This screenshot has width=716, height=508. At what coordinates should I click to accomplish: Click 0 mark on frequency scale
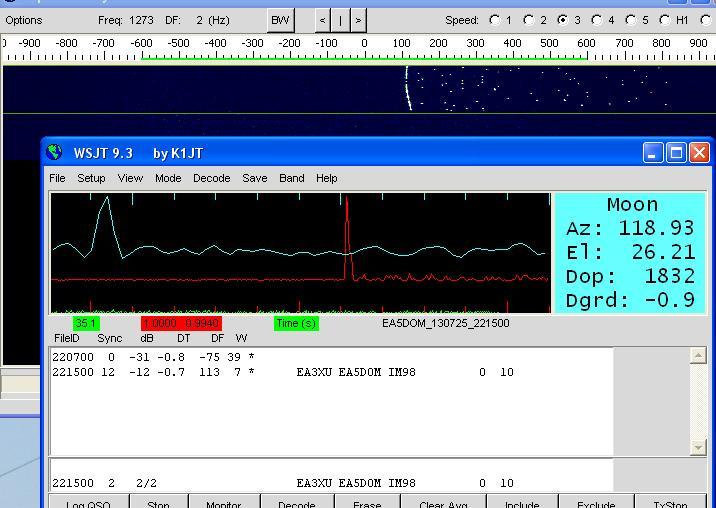click(364, 44)
